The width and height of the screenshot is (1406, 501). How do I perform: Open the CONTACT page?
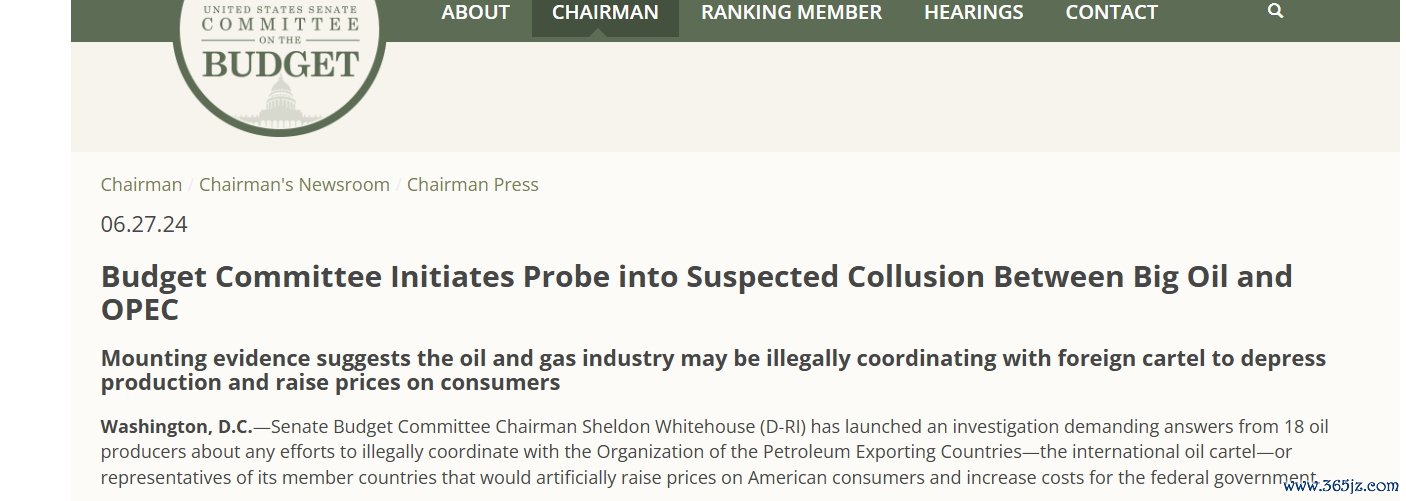pos(1111,13)
